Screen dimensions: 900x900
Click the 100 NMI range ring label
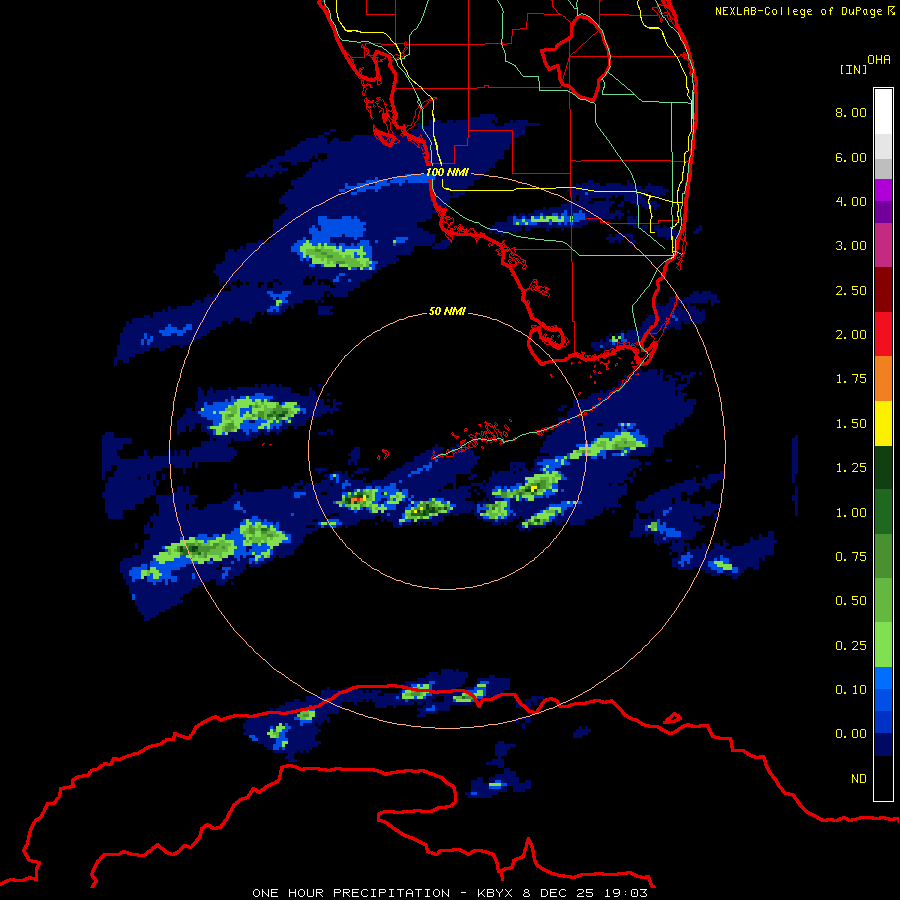click(x=447, y=172)
